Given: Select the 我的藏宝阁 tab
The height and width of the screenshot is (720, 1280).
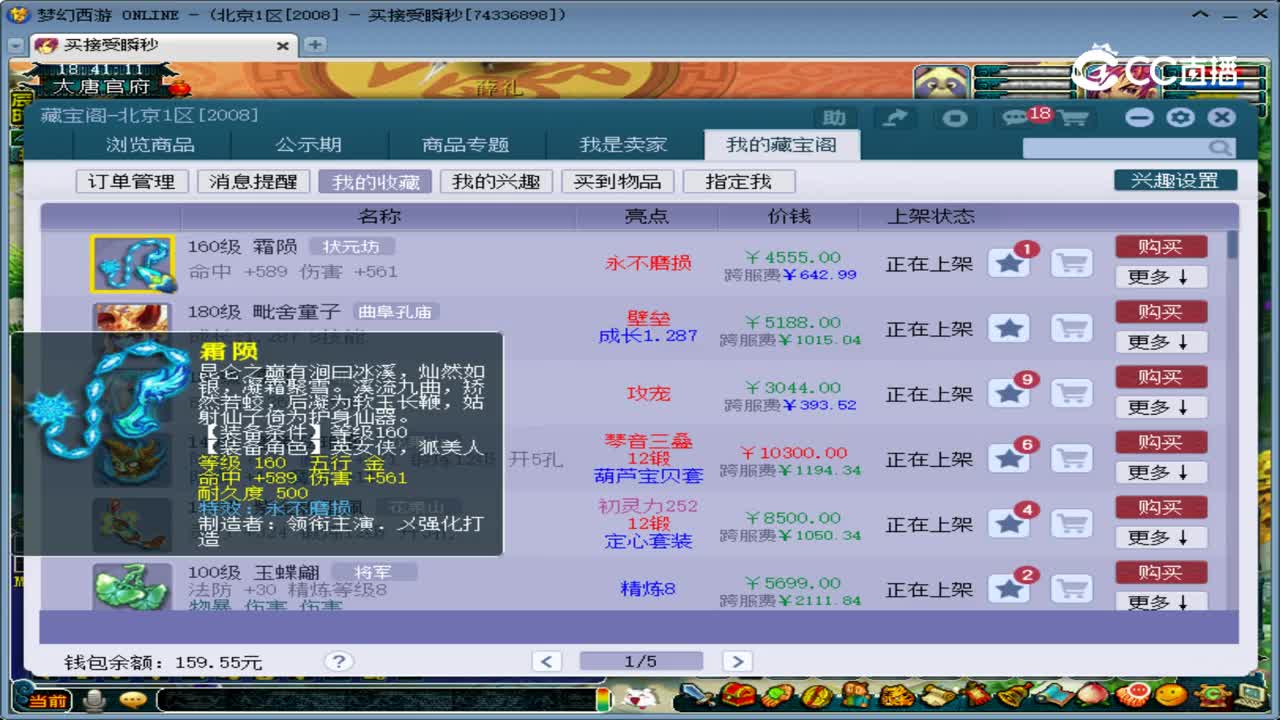Looking at the screenshot, I should point(780,145).
